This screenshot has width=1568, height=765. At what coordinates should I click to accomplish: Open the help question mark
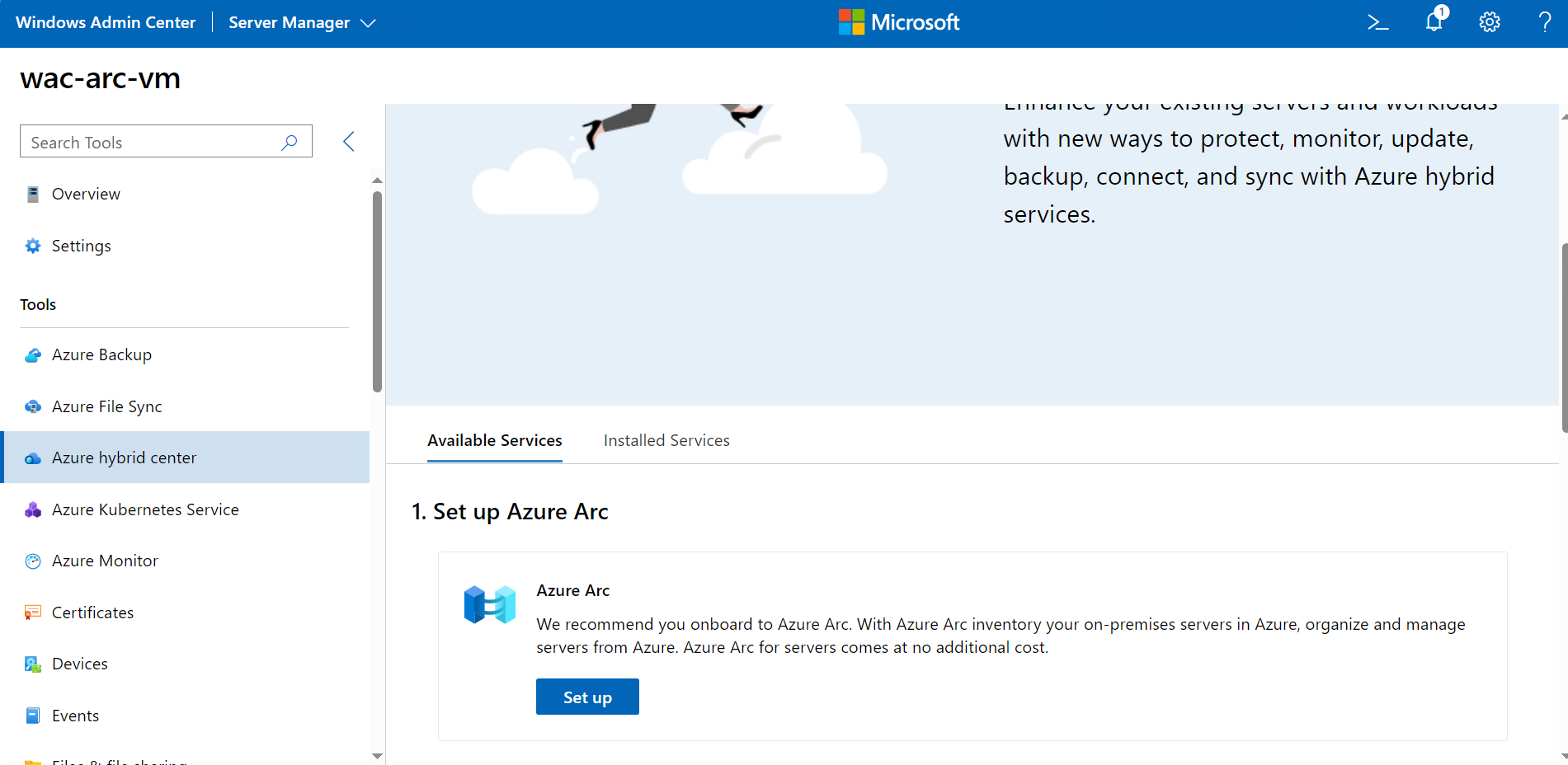(x=1545, y=22)
